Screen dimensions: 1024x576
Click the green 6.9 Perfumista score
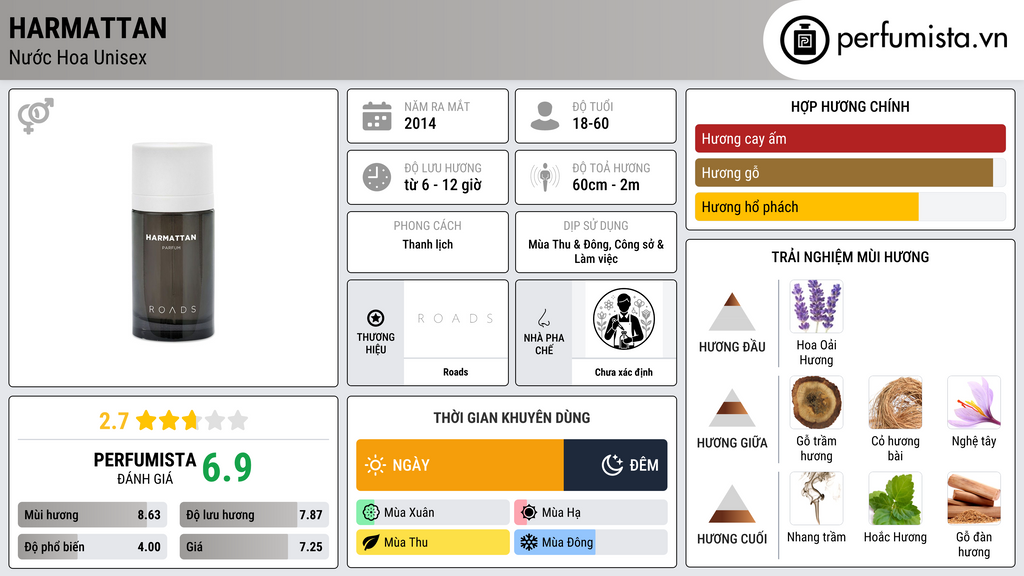[x=227, y=468]
